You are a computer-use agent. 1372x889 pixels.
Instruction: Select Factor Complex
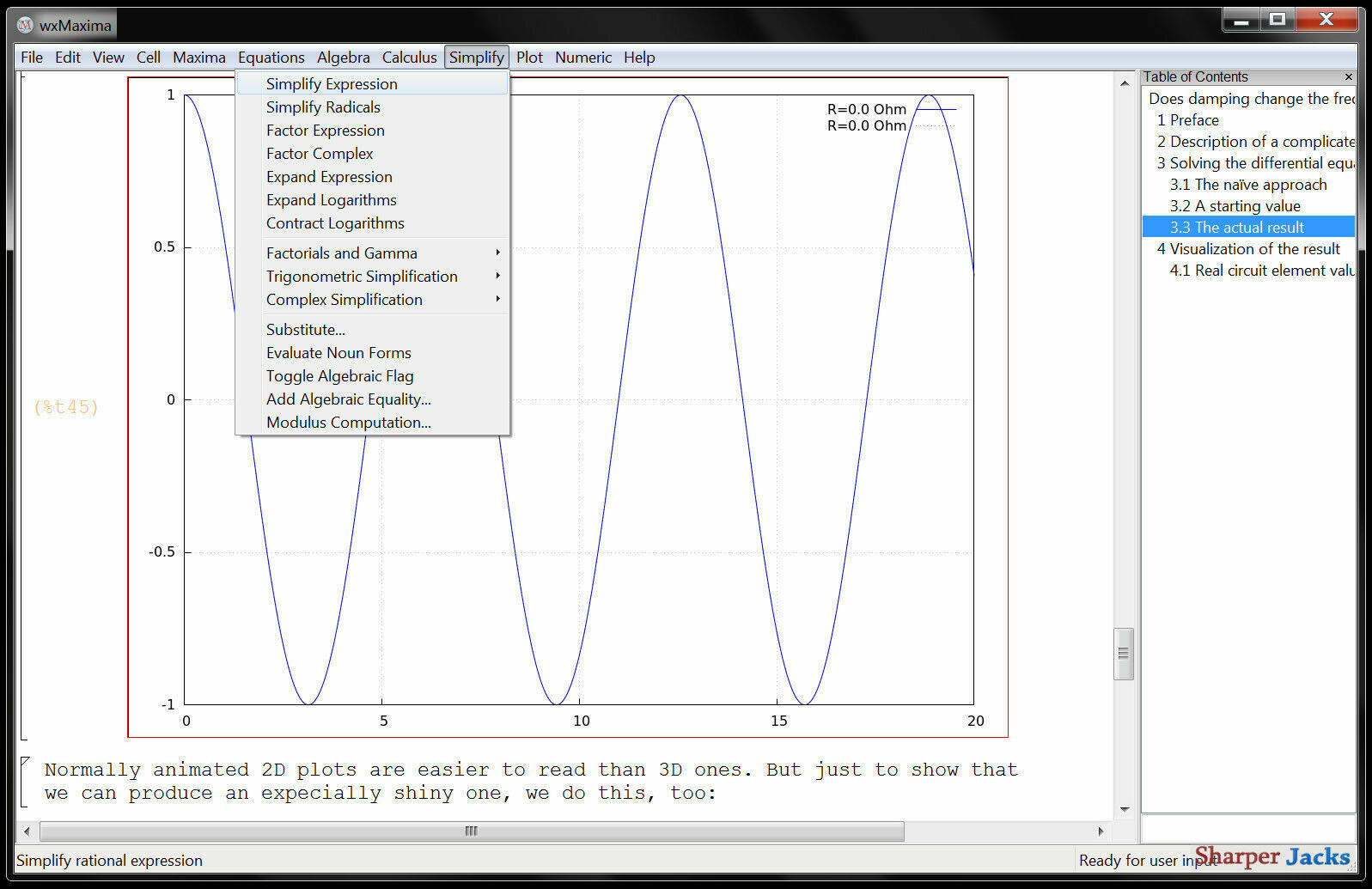373,154
